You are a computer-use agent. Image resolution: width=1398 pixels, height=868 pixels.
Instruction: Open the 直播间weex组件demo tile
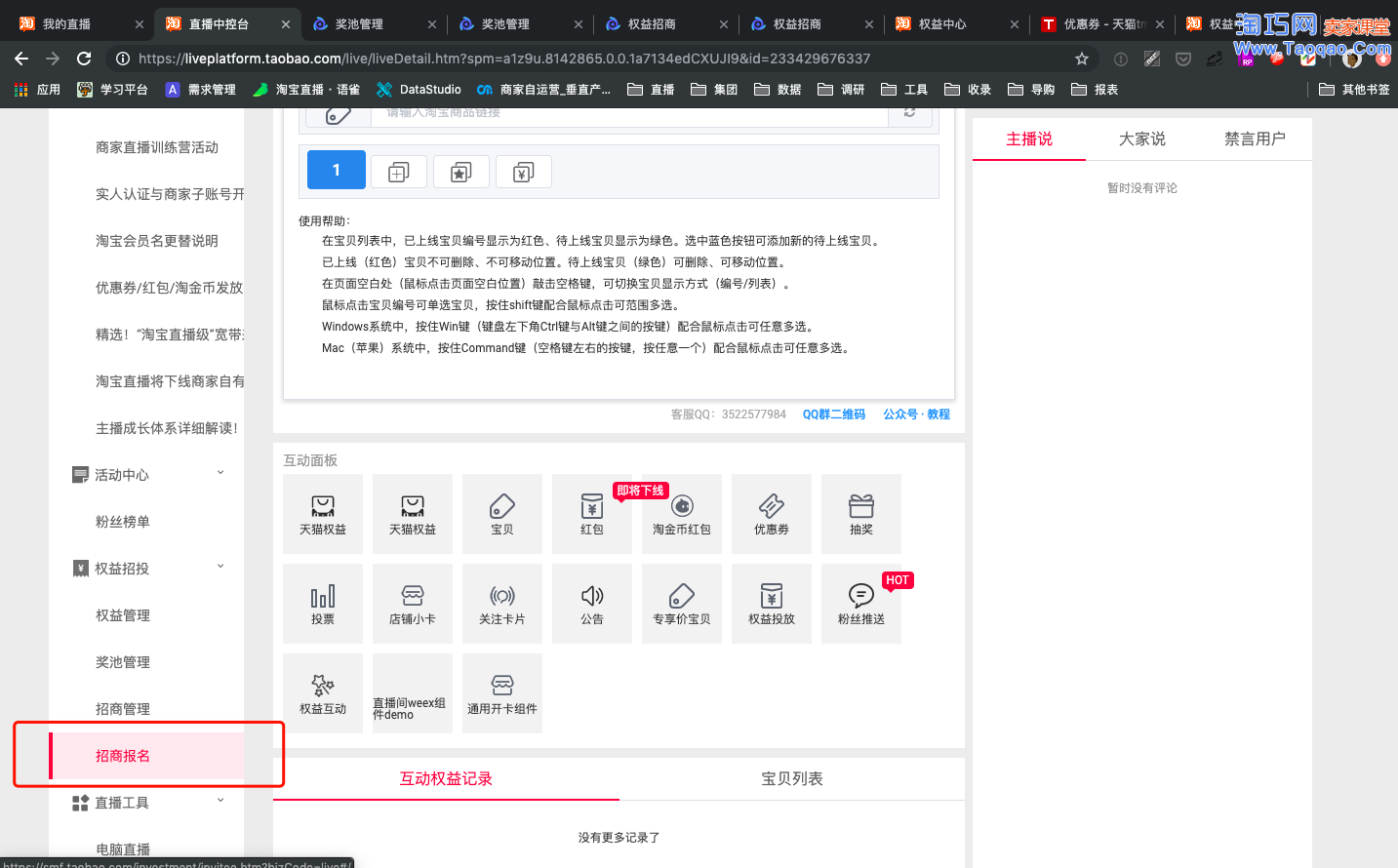(413, 693)
